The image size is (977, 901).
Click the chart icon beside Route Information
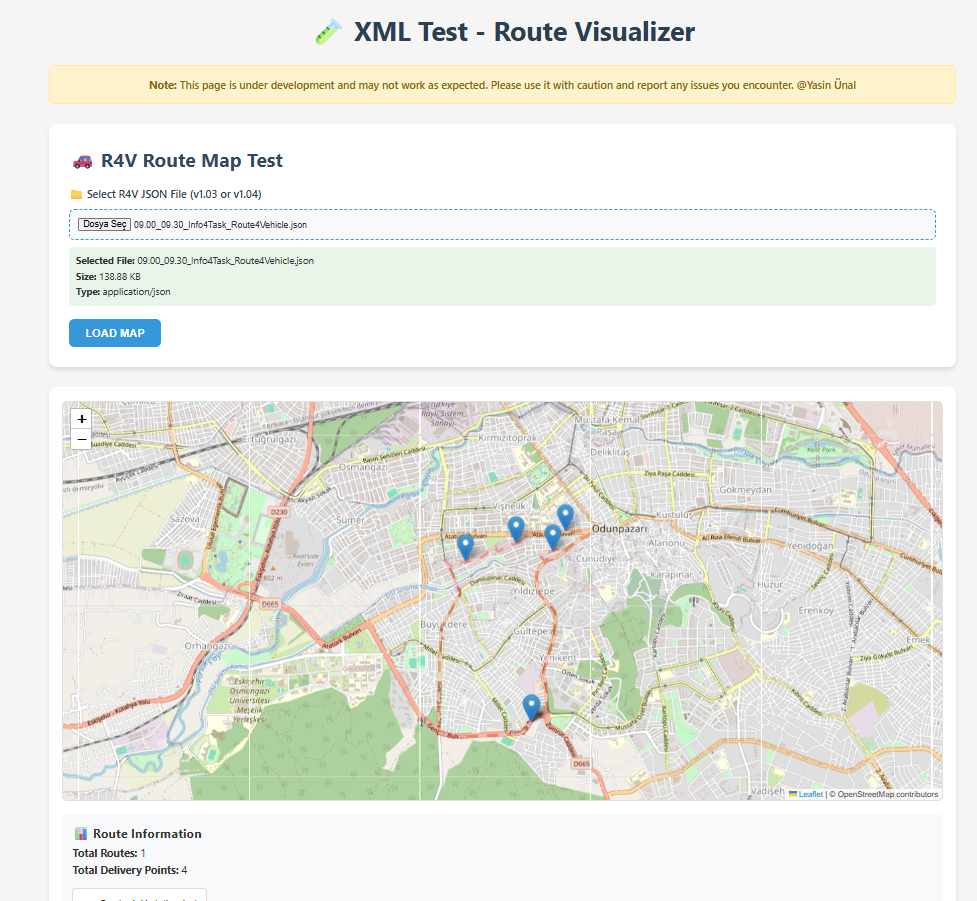(81, 834)
